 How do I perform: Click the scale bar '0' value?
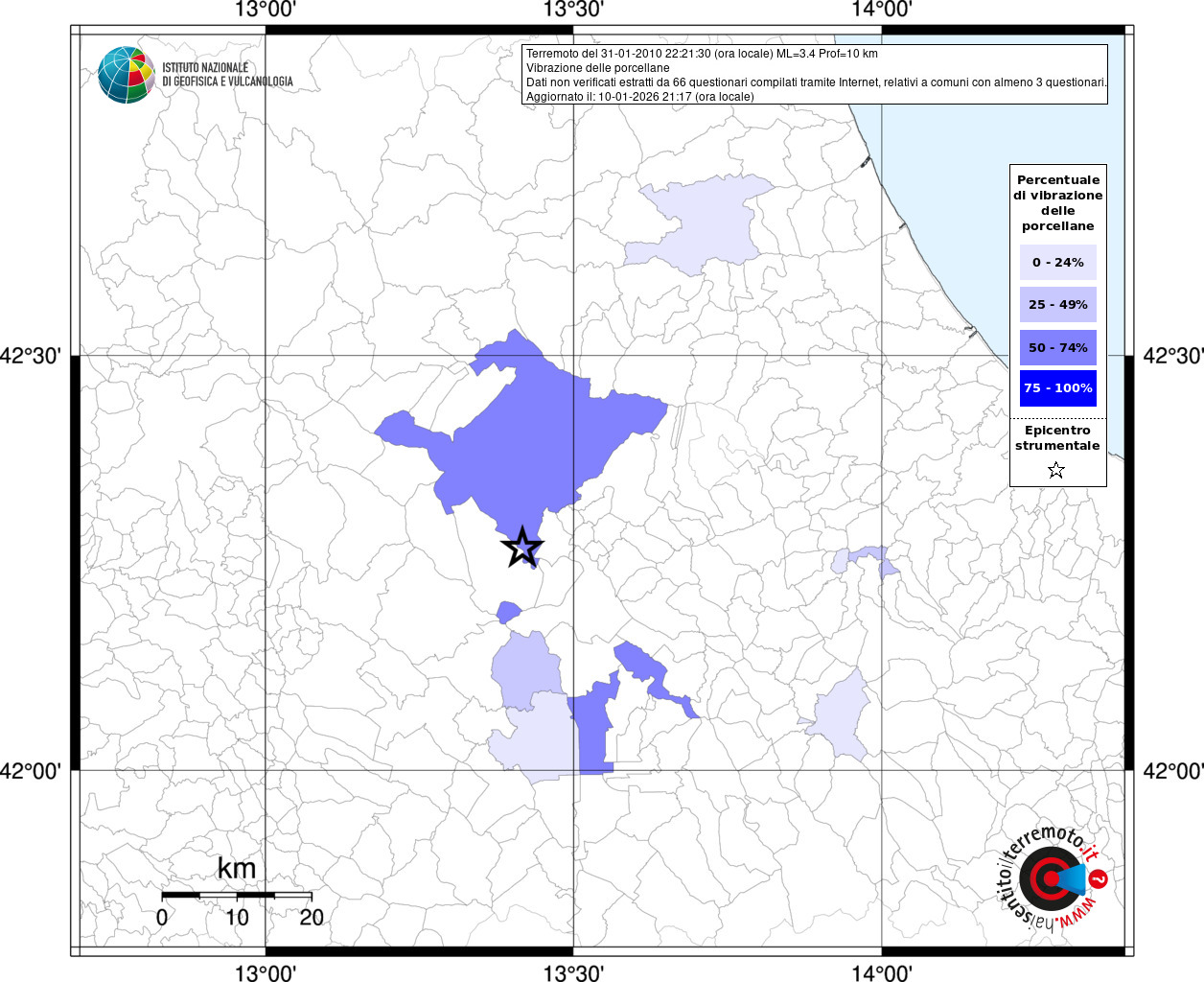[162, 918]
